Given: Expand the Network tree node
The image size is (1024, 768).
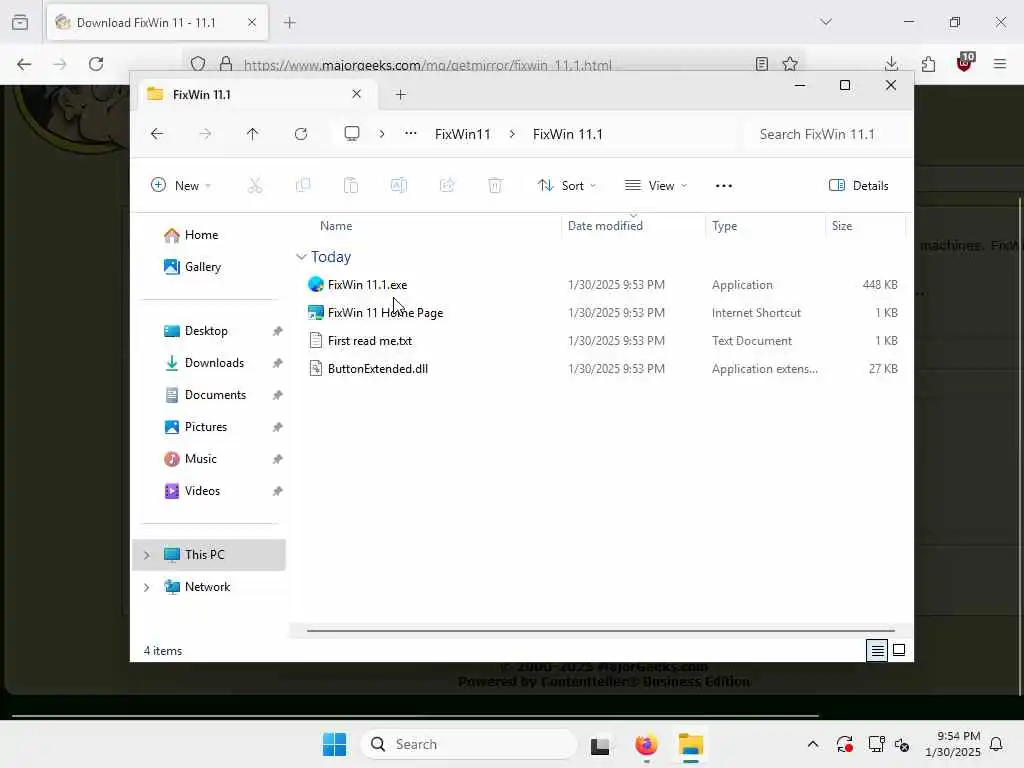Looking at the screenshot, I should 147,587.
